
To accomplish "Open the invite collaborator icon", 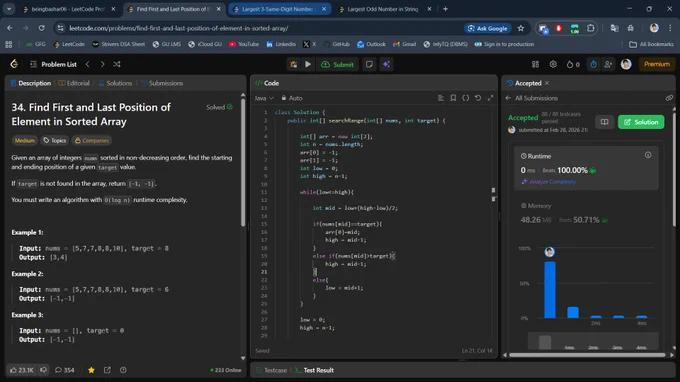I will click(x=608, y=64).
